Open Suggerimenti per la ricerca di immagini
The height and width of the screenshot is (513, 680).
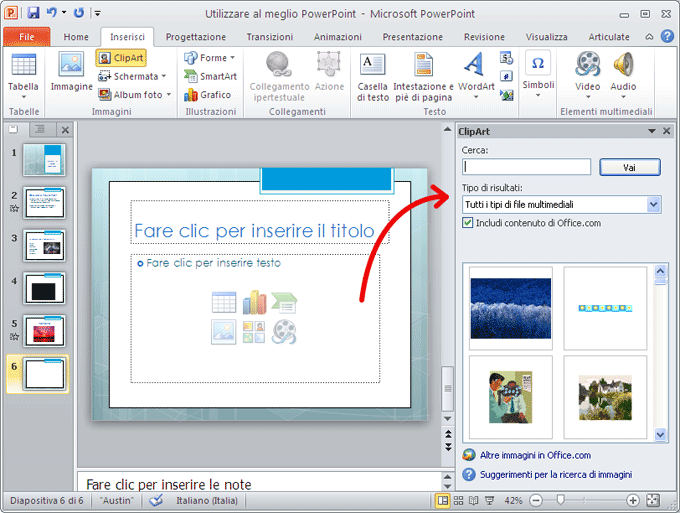click(x=556, y=474)
